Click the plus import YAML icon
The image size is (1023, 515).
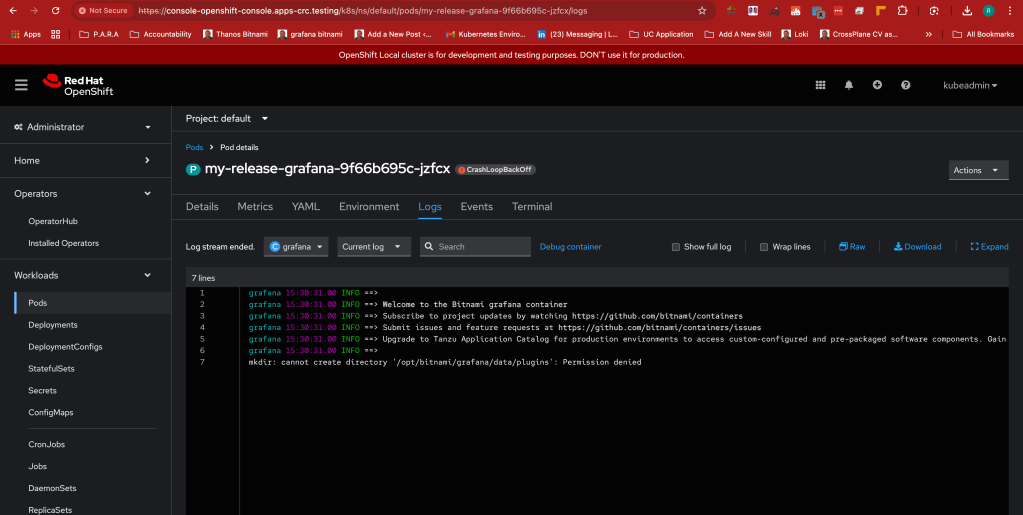point(877,85)
